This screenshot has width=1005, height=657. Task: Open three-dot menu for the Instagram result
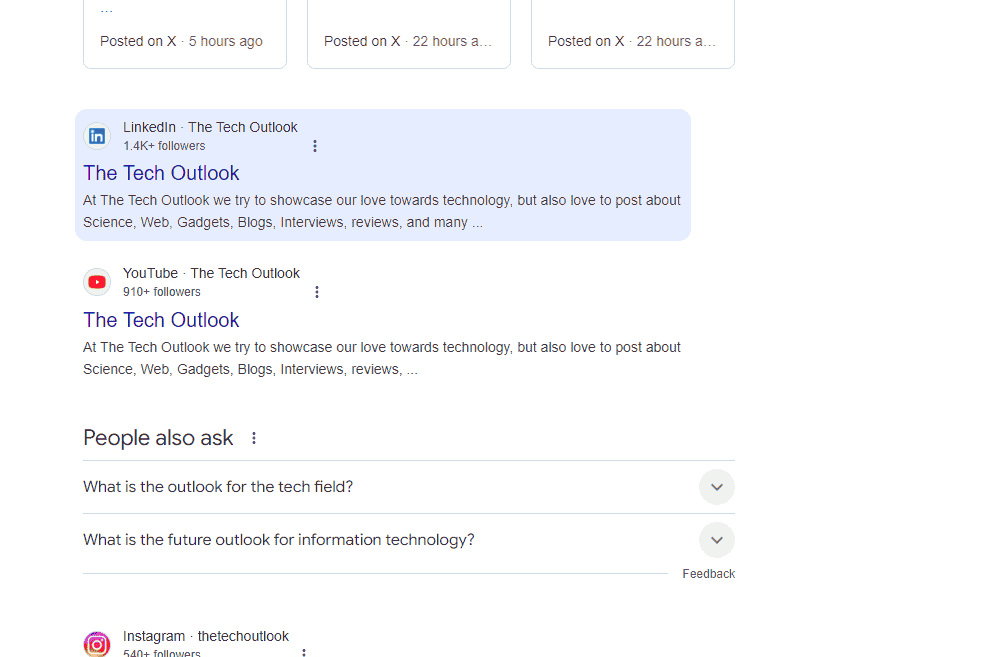[304, 652]
